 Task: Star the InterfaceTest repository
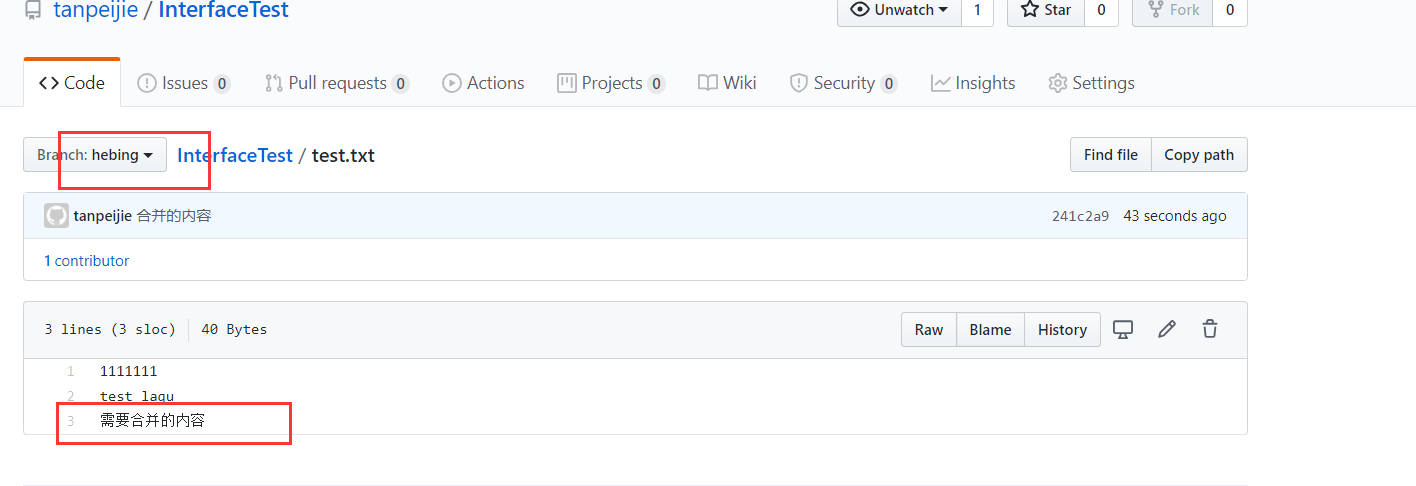coord(1046,10)
